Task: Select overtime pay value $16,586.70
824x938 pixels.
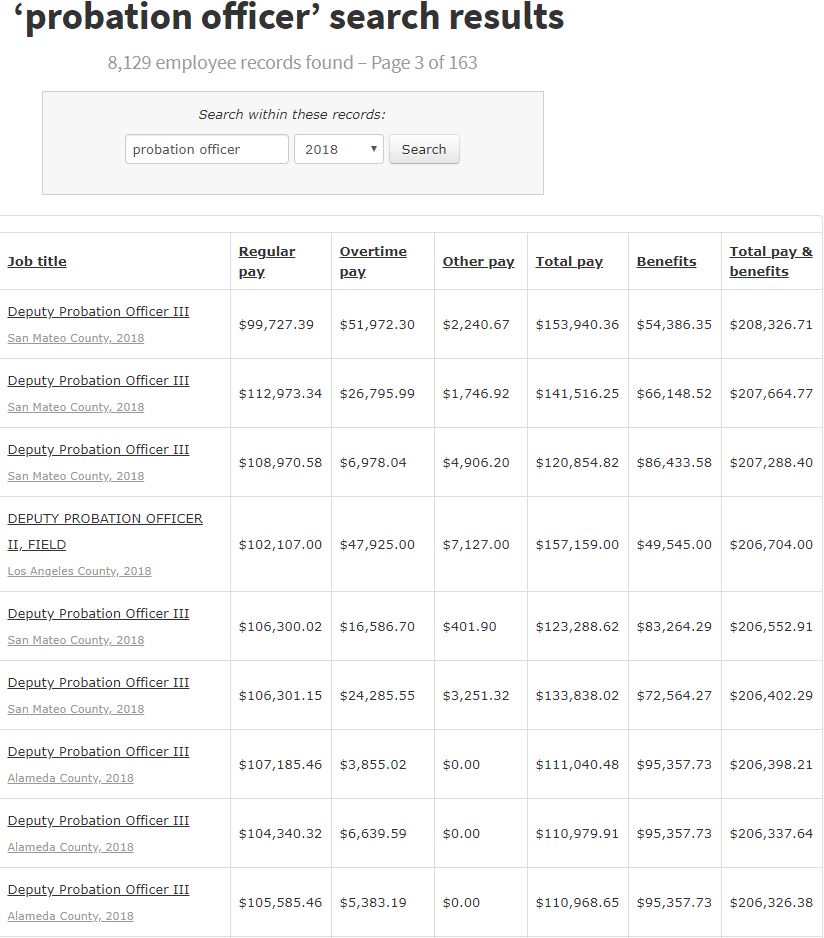Action: click(377, 627)
